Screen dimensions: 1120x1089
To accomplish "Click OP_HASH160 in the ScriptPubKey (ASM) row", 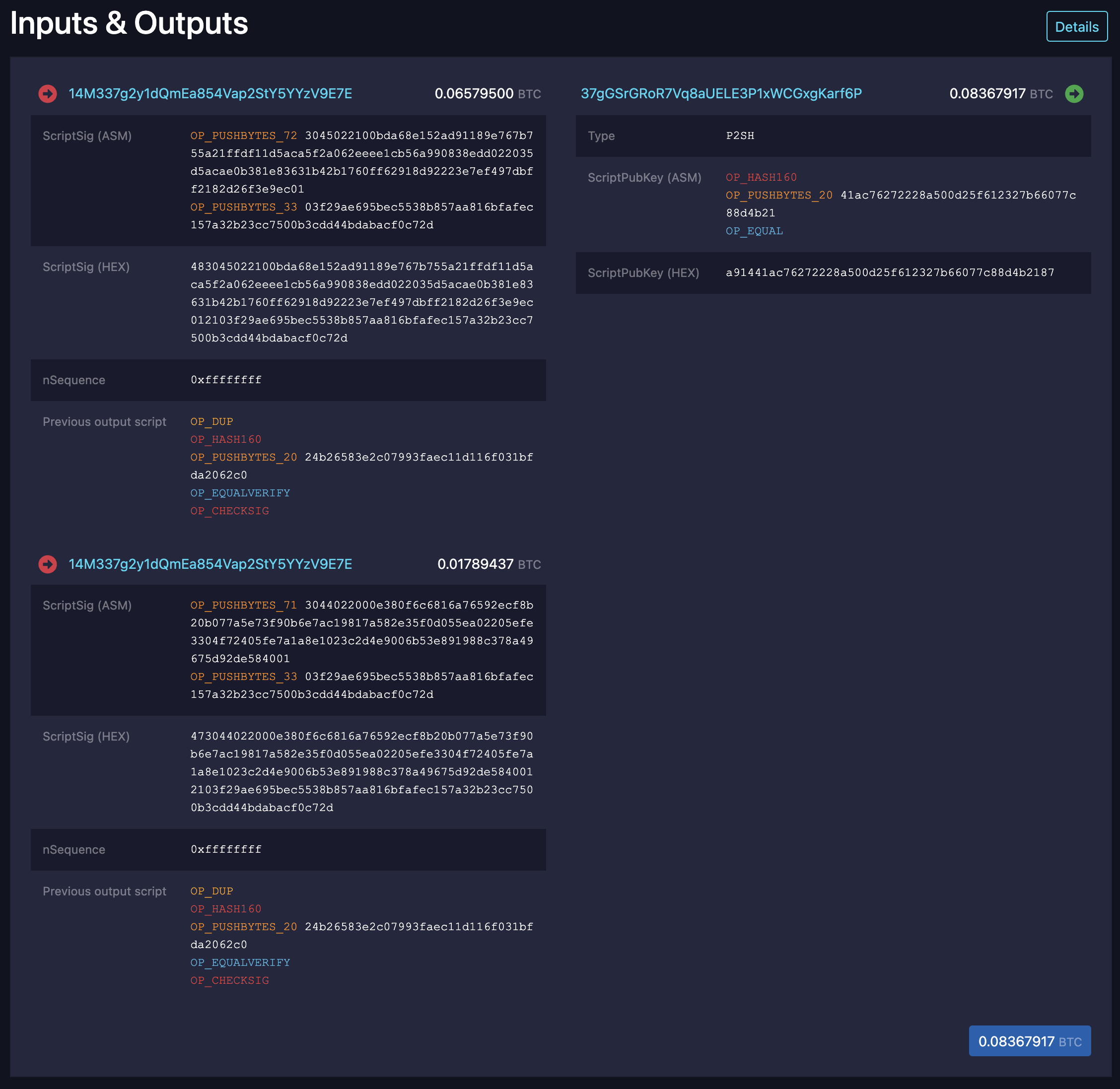I will 761,177.
